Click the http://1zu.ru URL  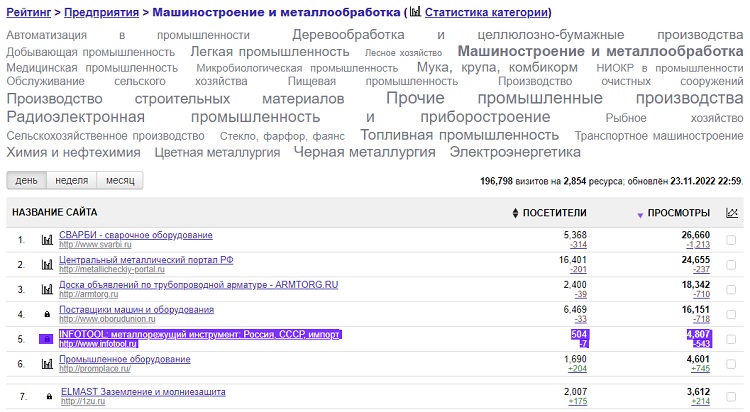83,401
